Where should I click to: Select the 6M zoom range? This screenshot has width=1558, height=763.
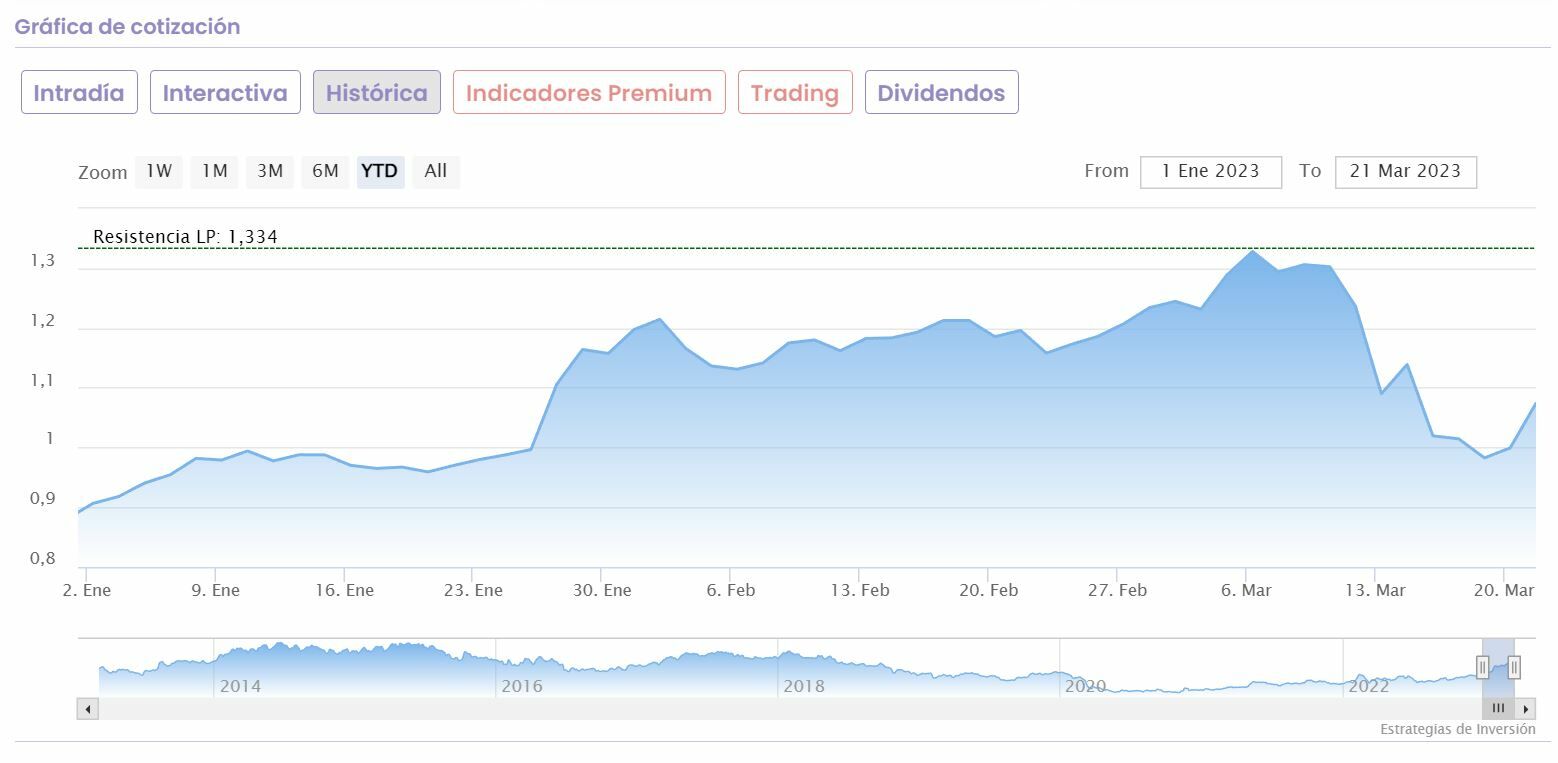[x=325, y=171]
